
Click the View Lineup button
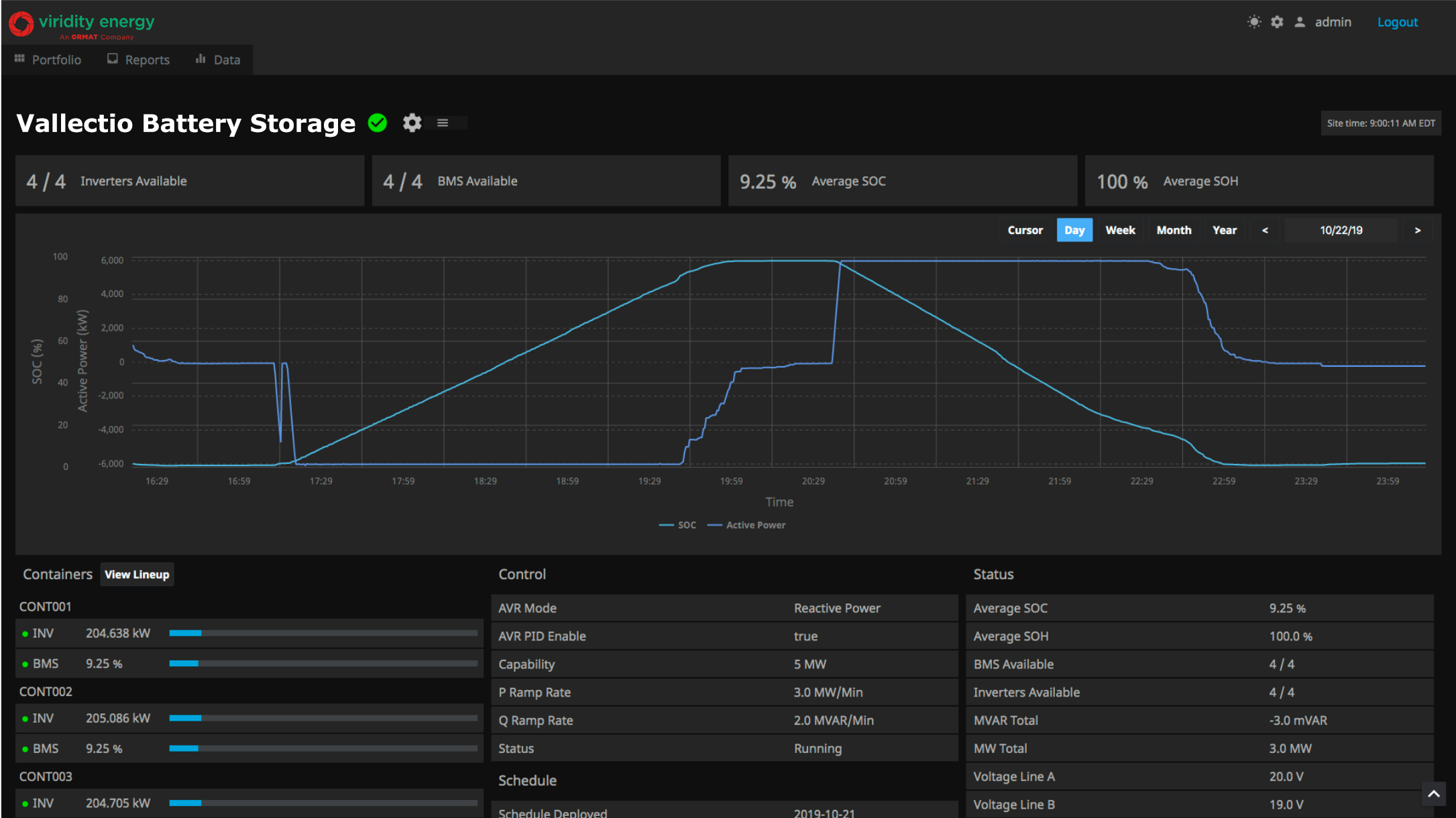pyautogui.click(x=137, y=575)
